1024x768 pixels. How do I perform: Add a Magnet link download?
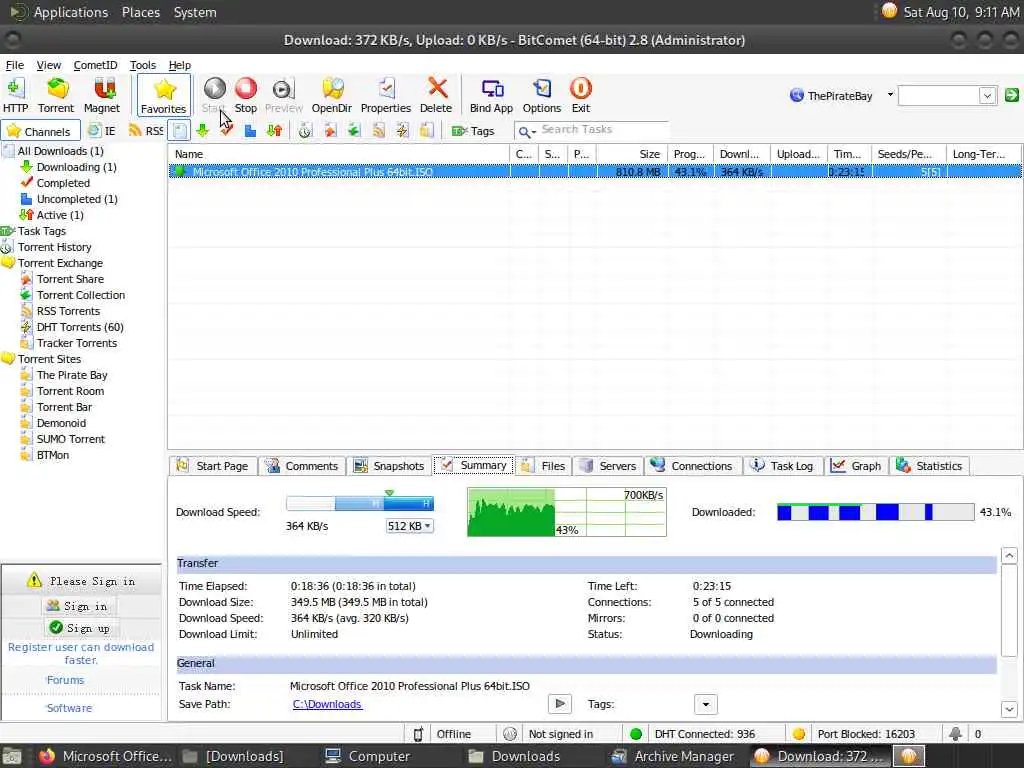coord(102,95)
